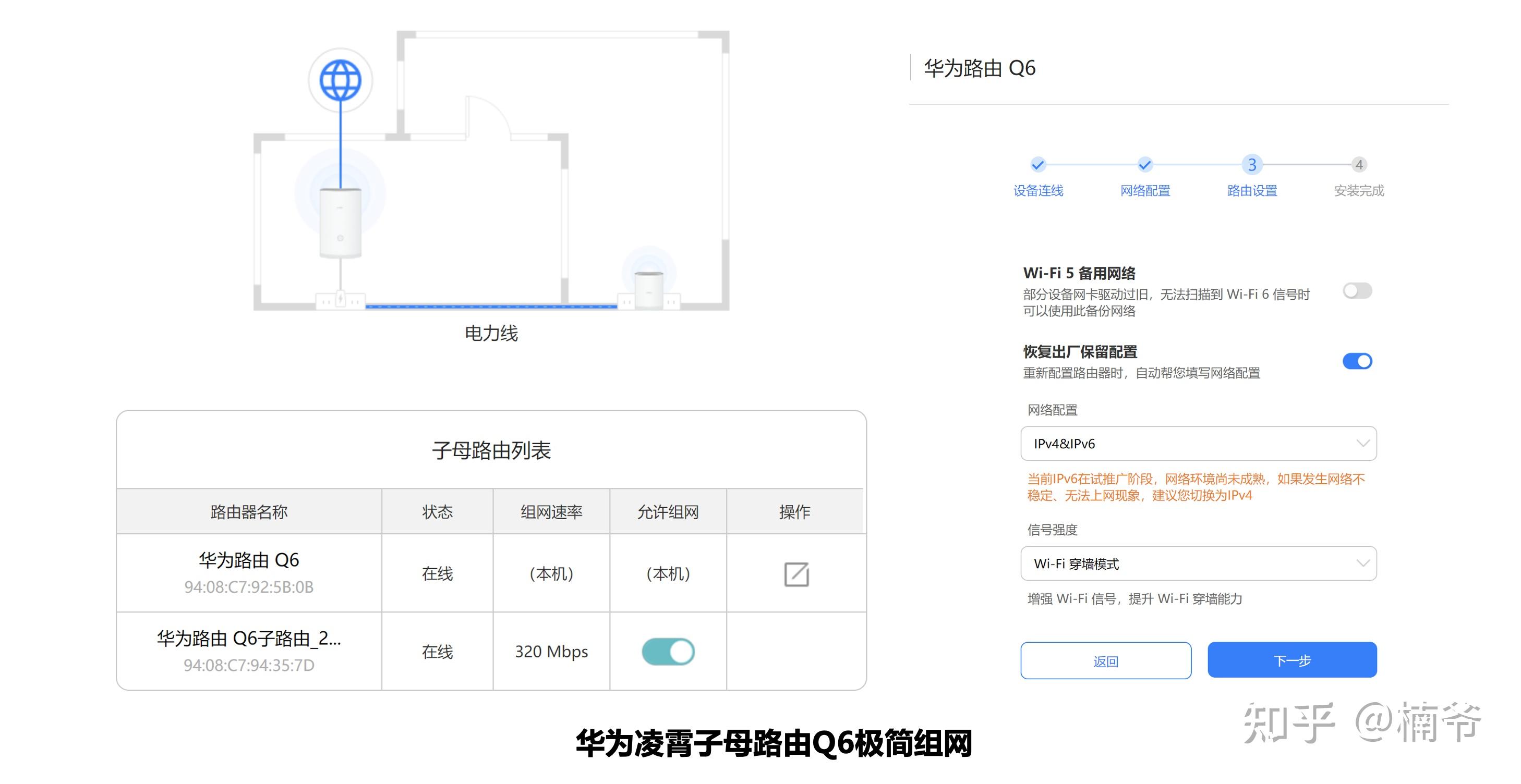Click the 增强 Wi-Fi 信号 description text

tap(1134, 599)
